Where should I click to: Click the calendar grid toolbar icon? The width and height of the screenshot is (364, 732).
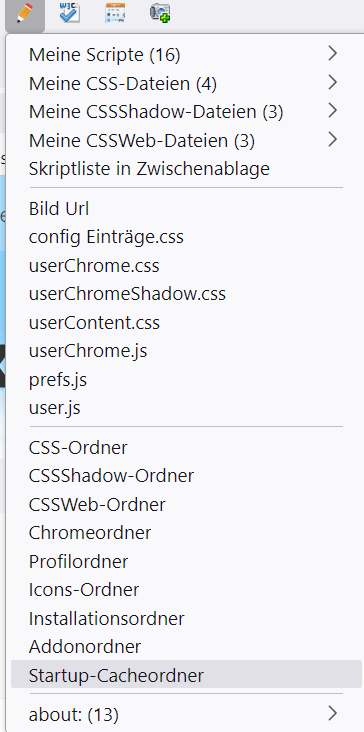point(115,13)
